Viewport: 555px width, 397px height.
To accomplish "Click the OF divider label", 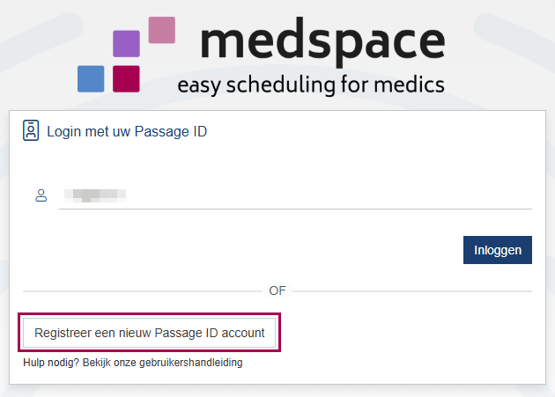I will pos(277,291).
